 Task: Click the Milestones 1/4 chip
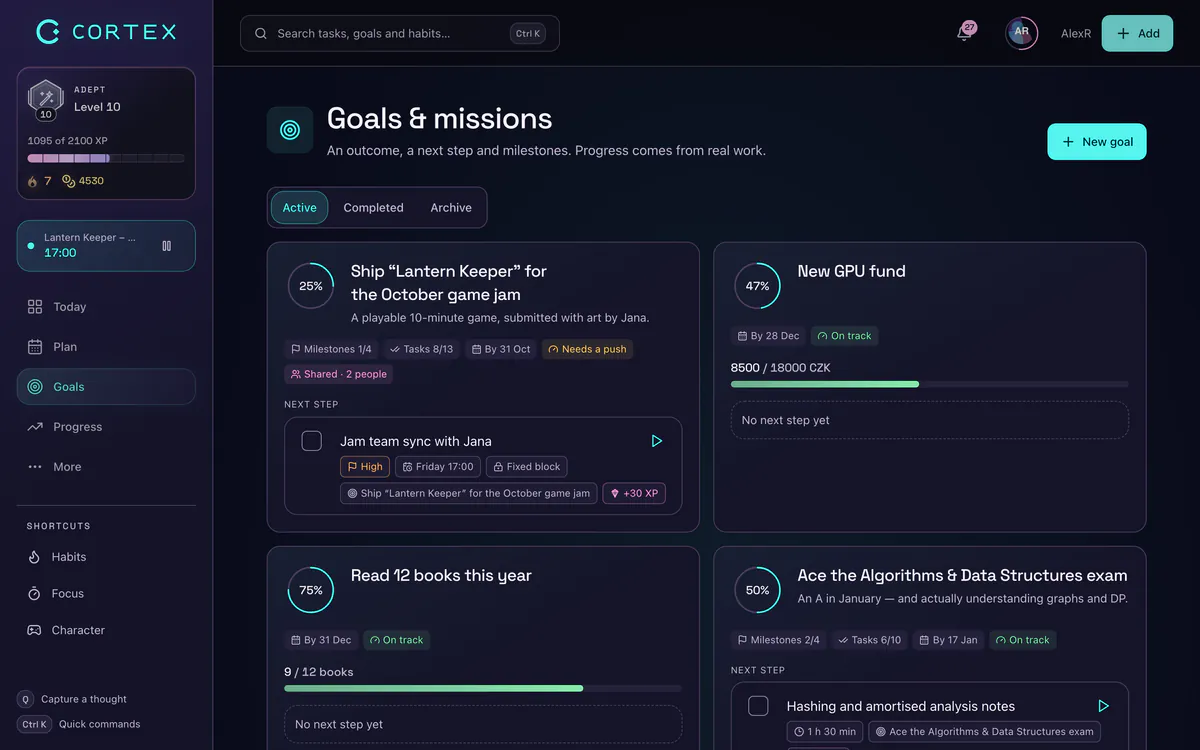[x=331, y=349]
